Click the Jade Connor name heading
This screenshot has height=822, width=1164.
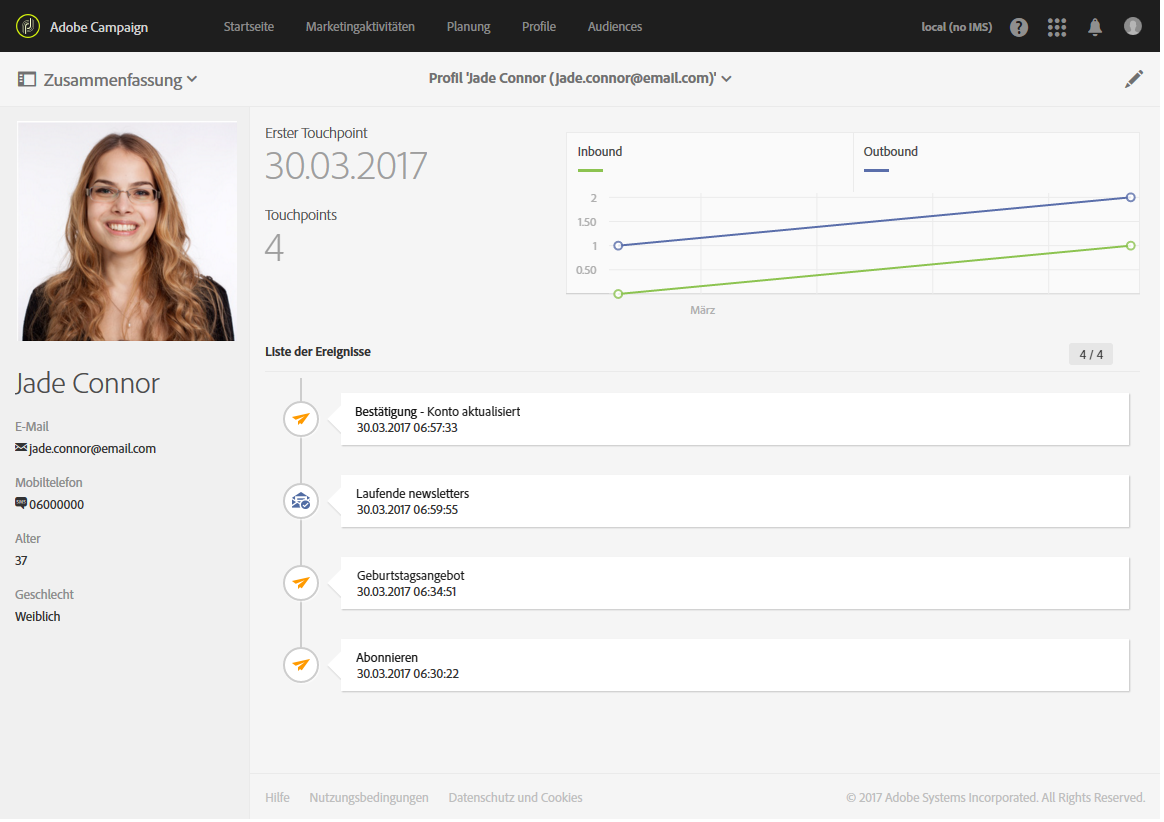[87, 383]
